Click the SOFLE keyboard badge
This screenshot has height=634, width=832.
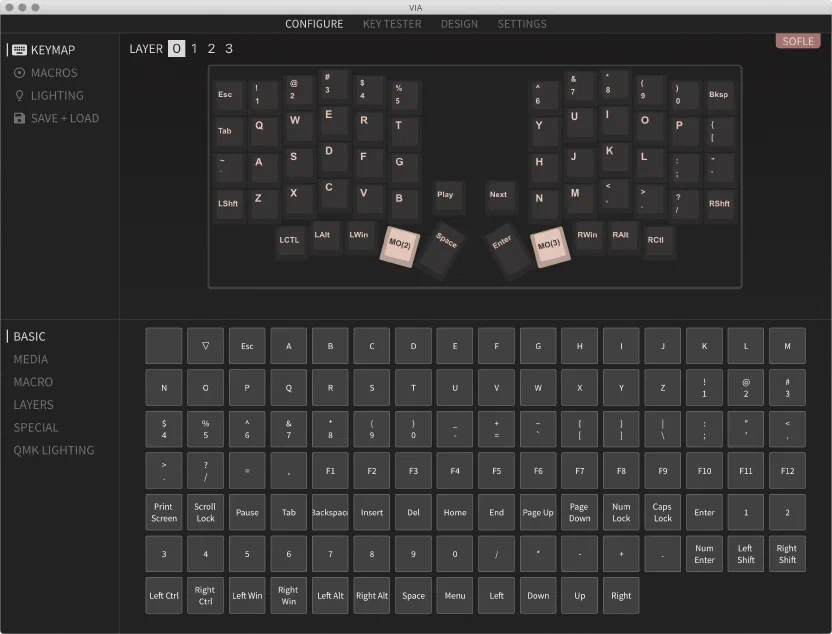[x=798, y=41]
